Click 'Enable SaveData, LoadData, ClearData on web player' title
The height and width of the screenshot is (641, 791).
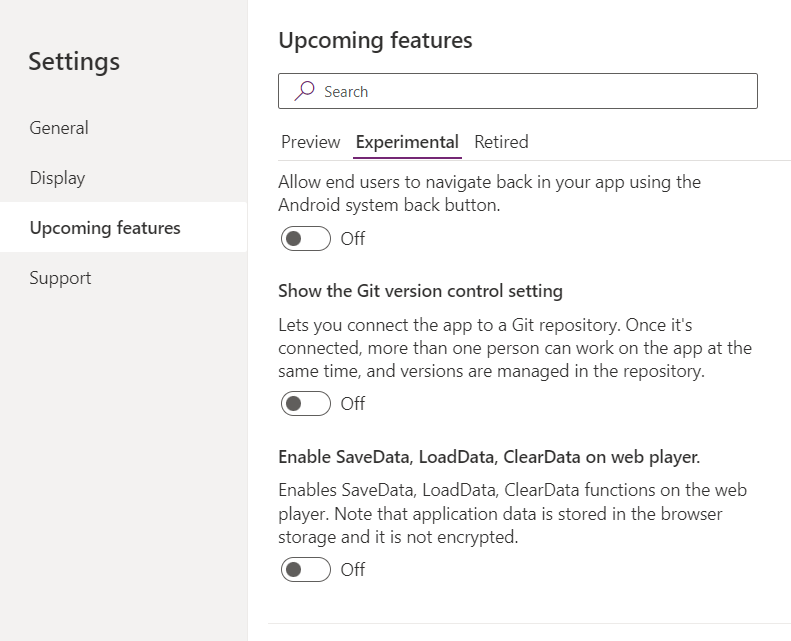pos(489,457)
